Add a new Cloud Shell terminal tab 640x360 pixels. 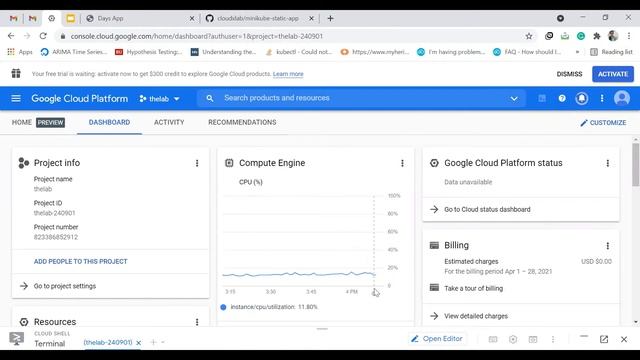153,342
